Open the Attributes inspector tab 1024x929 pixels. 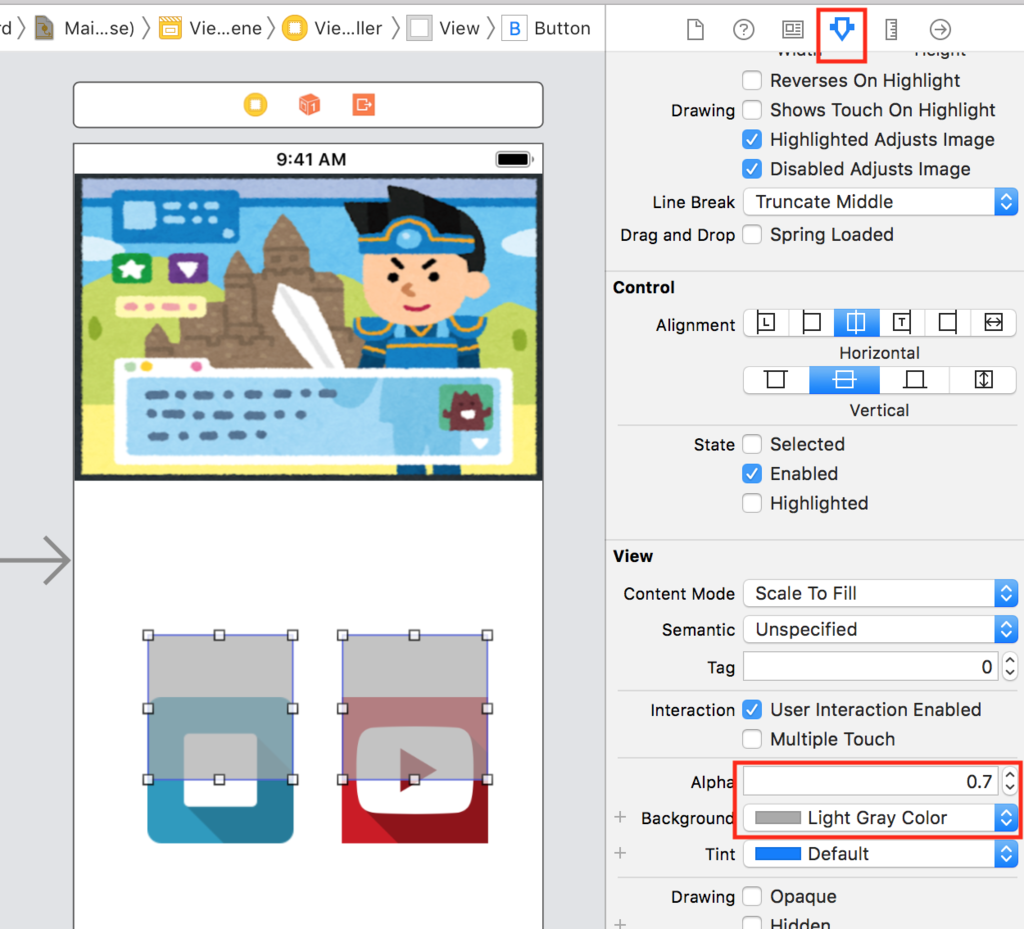point(841,29)
